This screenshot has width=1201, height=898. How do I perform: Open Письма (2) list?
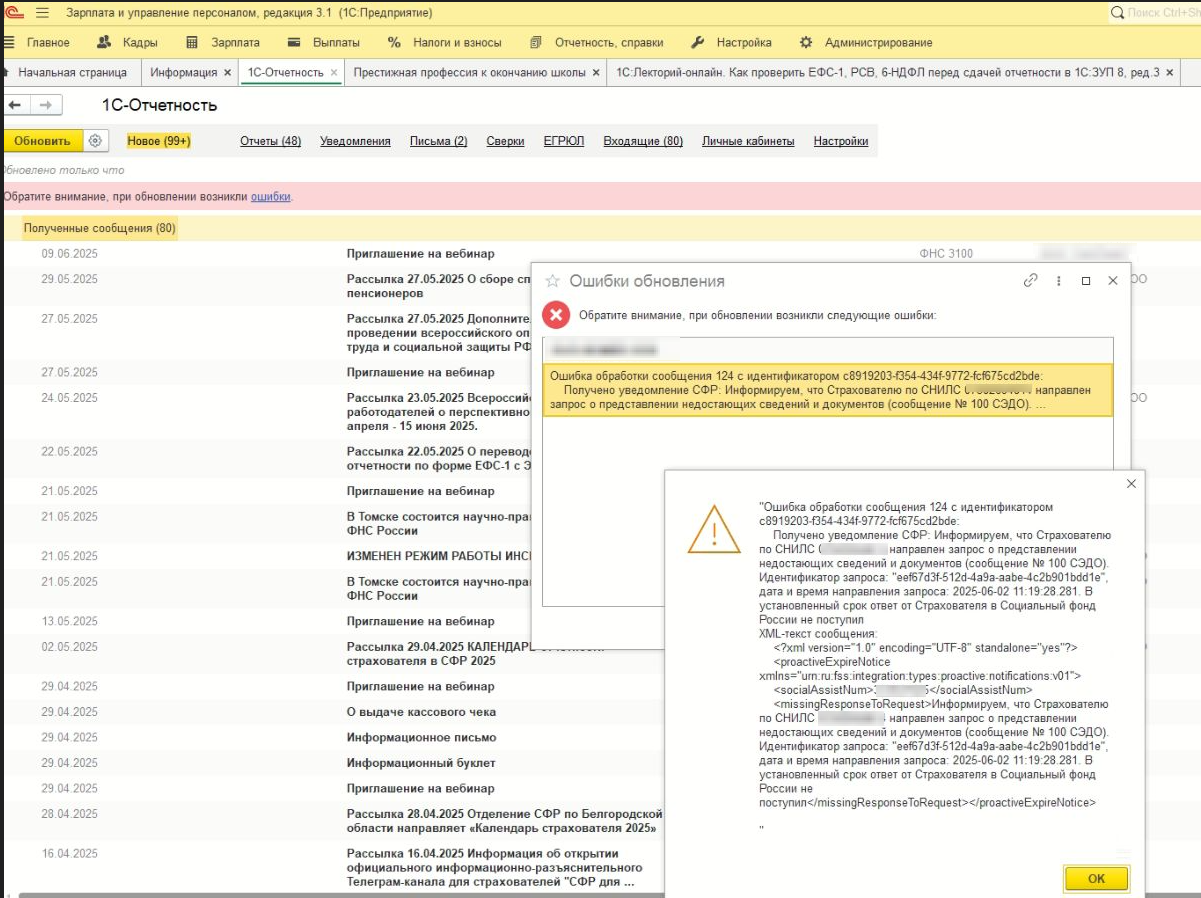coord(439,141)
